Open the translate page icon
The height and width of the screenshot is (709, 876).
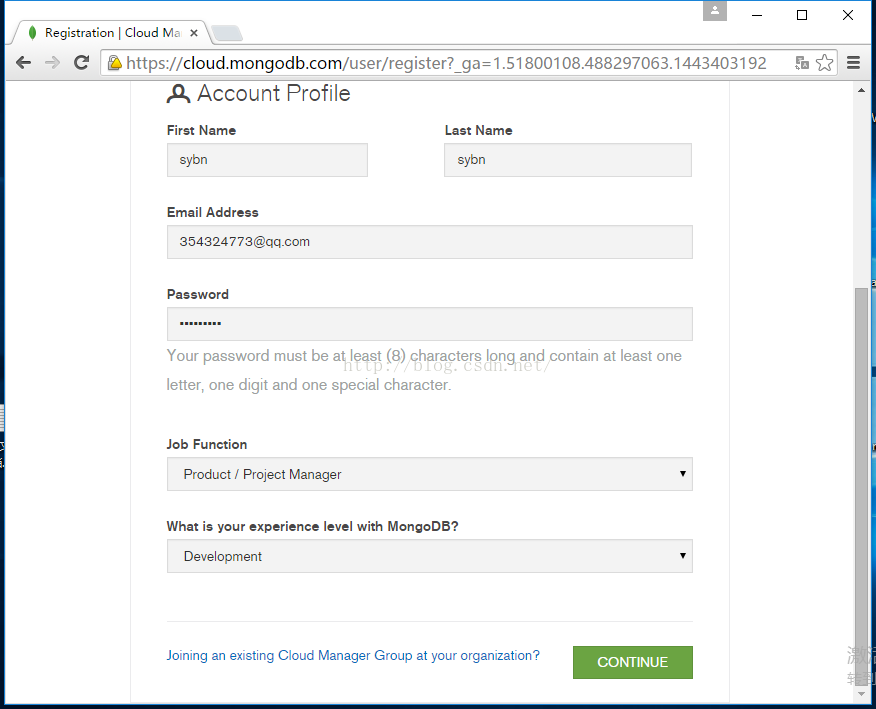tap(802, 63)
